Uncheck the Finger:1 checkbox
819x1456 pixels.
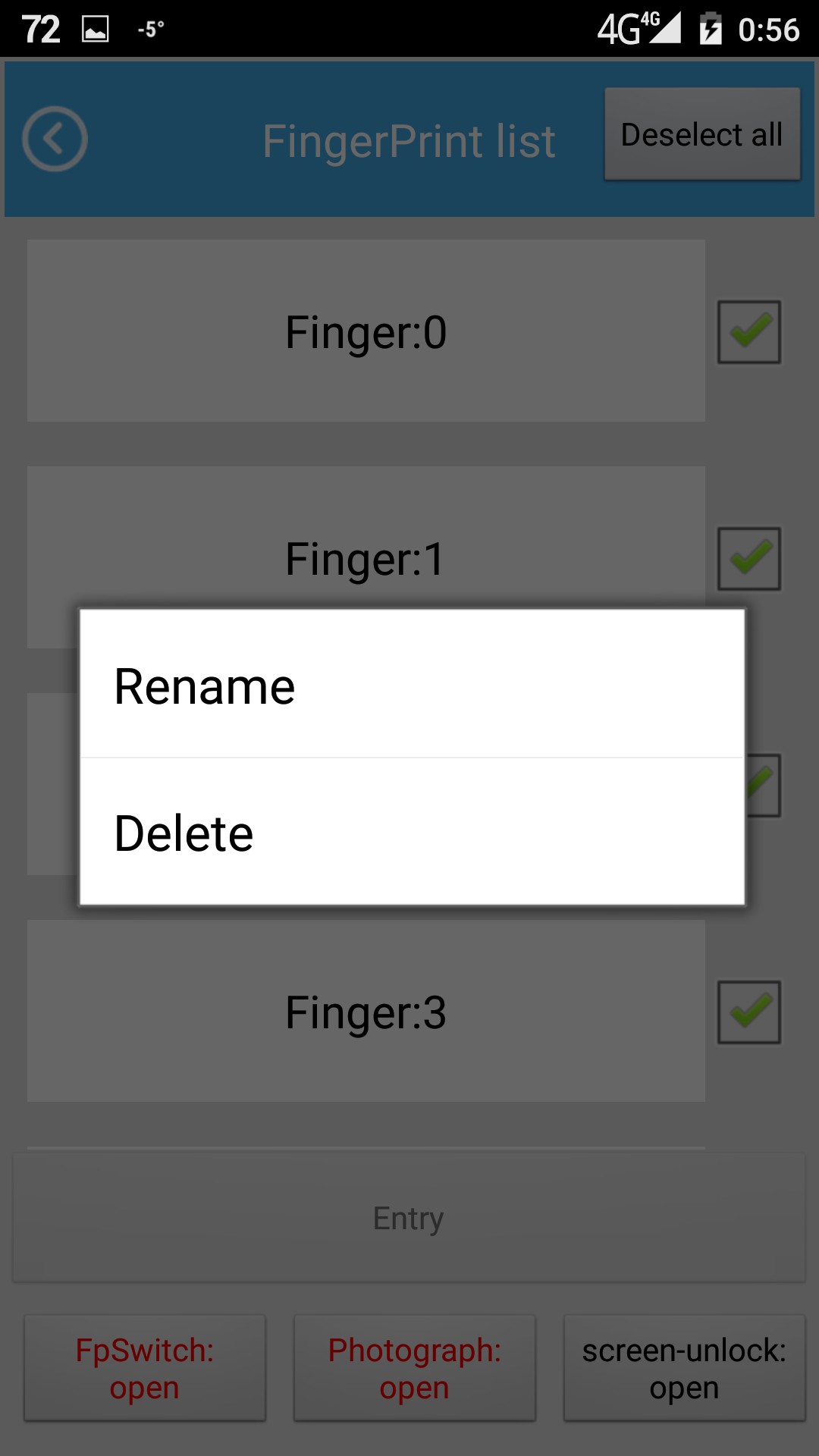tap(749, 559)
